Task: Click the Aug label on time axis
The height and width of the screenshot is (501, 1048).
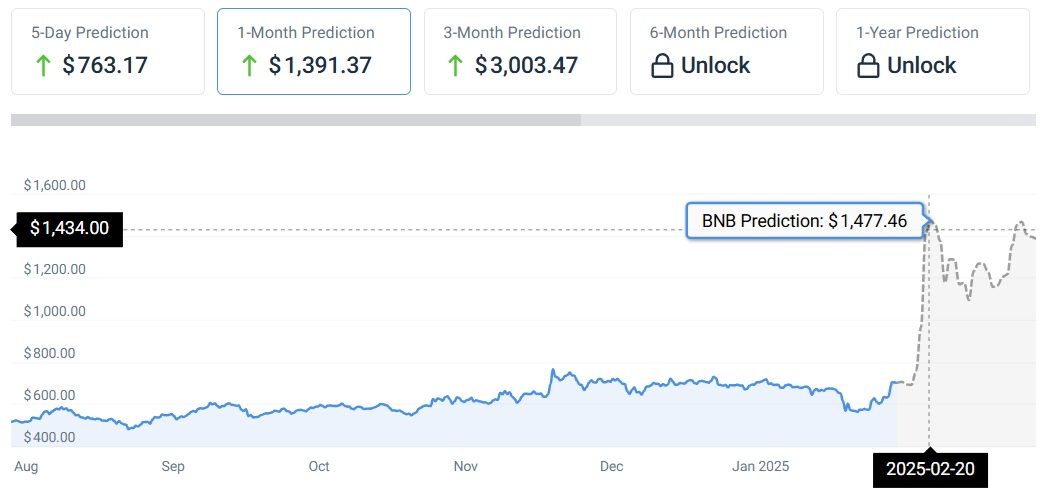Action: click(x=26, y=467)
